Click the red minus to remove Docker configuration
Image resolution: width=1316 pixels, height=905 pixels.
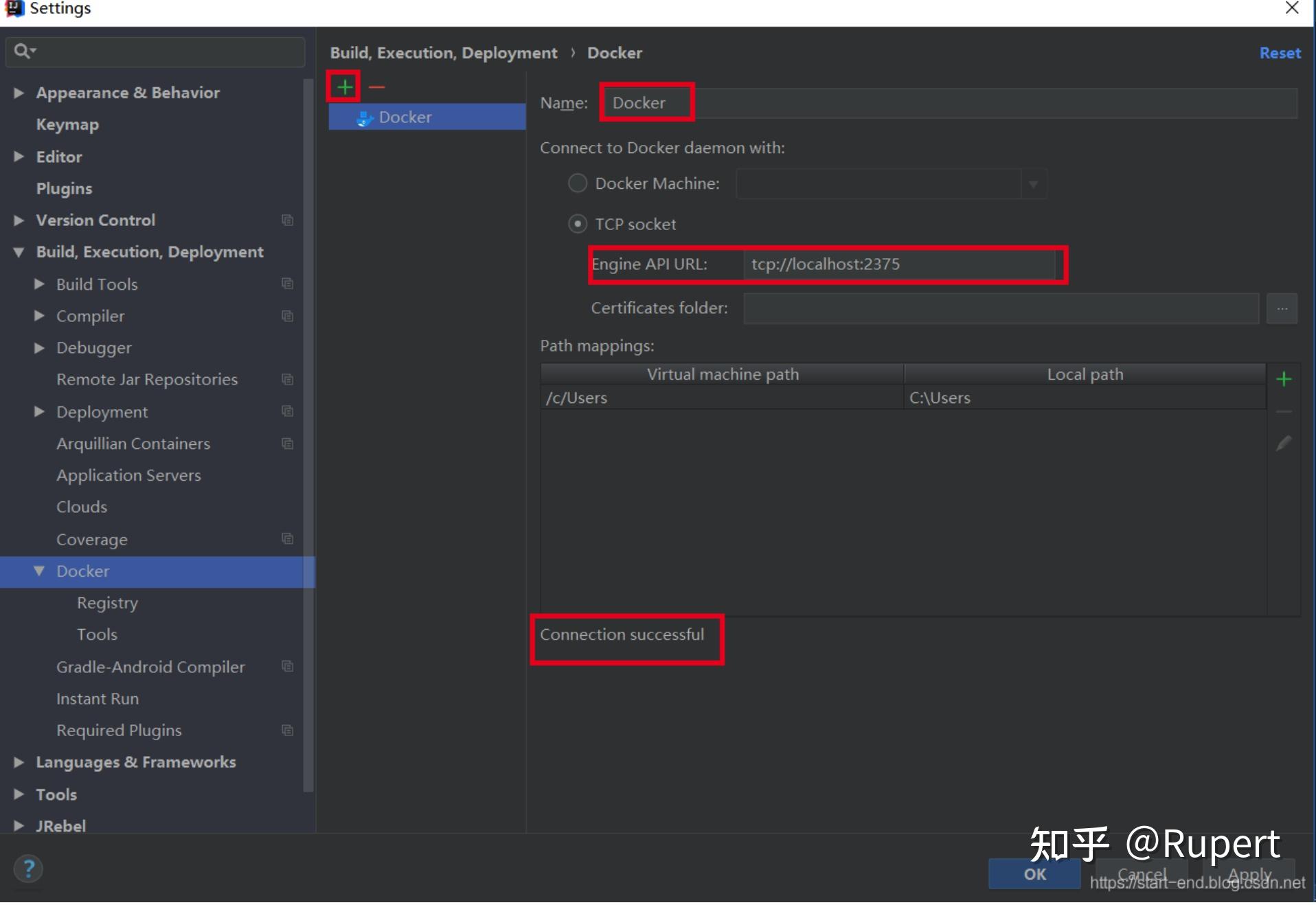coord(376,86)
